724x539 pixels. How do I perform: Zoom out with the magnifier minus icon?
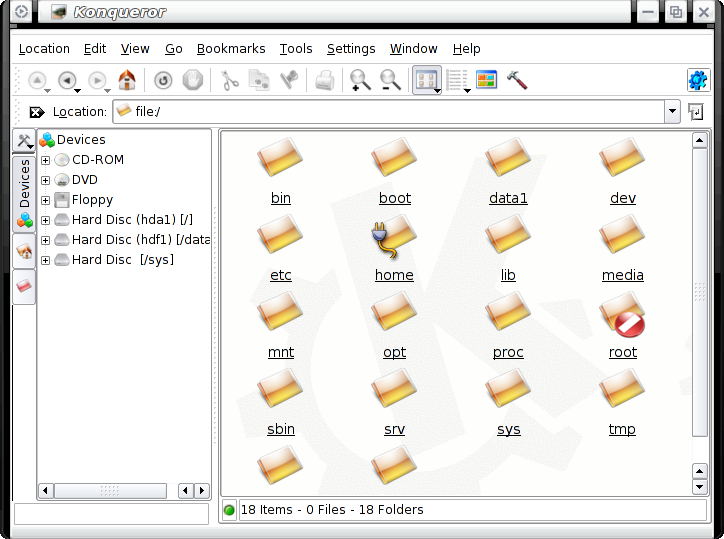pos(390,80)
